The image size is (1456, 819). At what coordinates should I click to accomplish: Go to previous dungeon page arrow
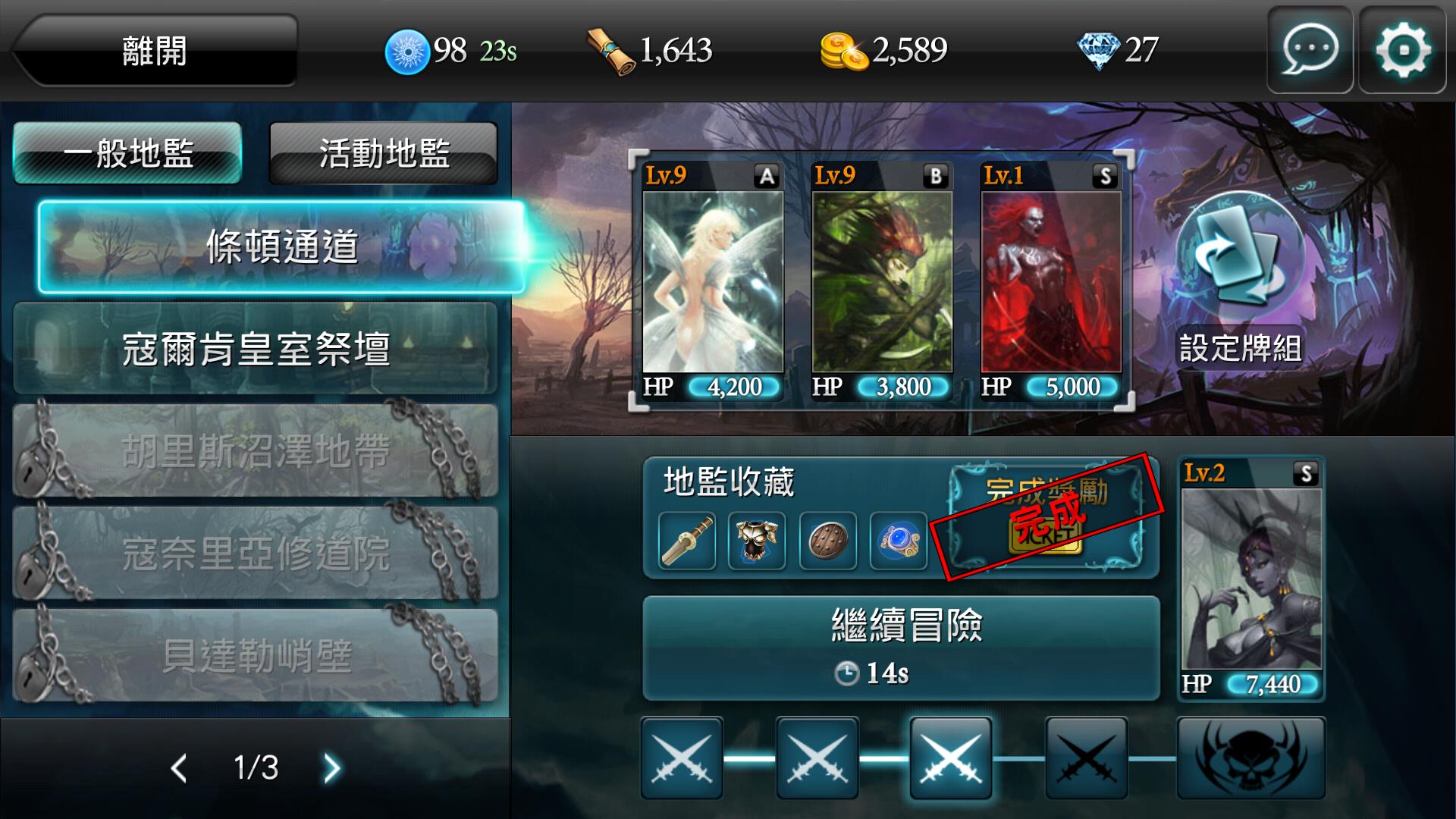point(179,768)
